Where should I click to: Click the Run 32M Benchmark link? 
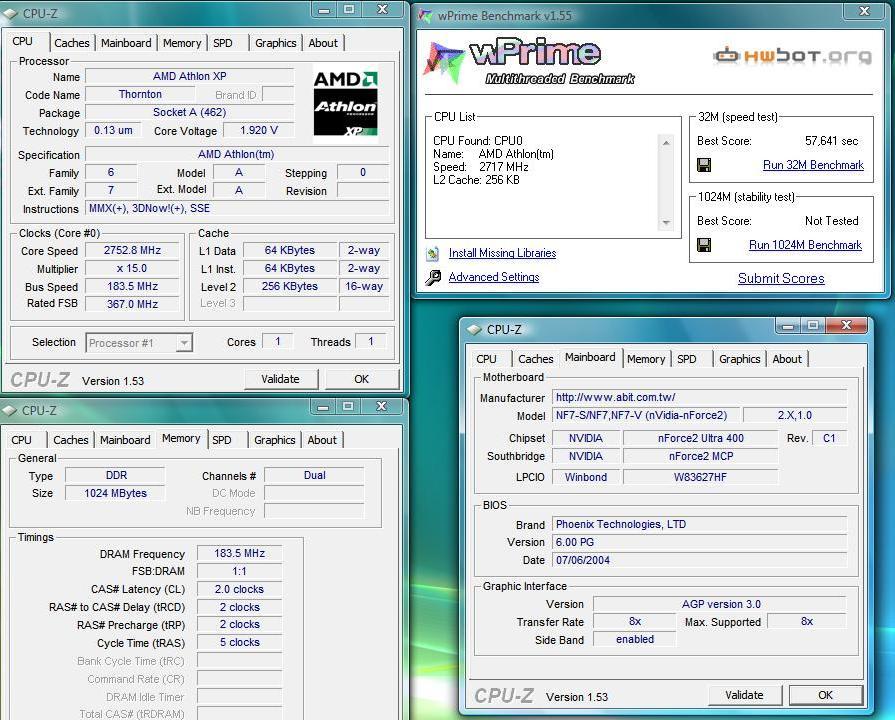point(813,165)
